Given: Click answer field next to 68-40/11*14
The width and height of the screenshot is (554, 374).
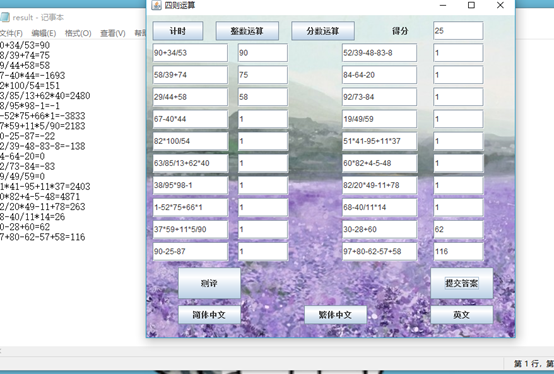Looking at the screenshot, I should (458, 207).
